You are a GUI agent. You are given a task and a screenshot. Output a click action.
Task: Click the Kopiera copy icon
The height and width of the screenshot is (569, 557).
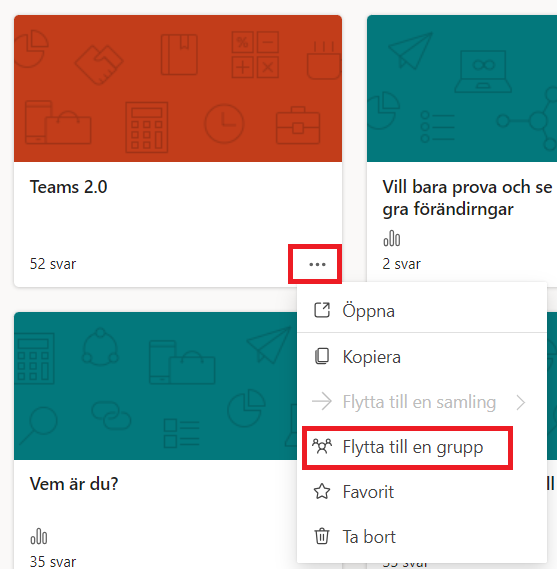click(x=322, y=356)
